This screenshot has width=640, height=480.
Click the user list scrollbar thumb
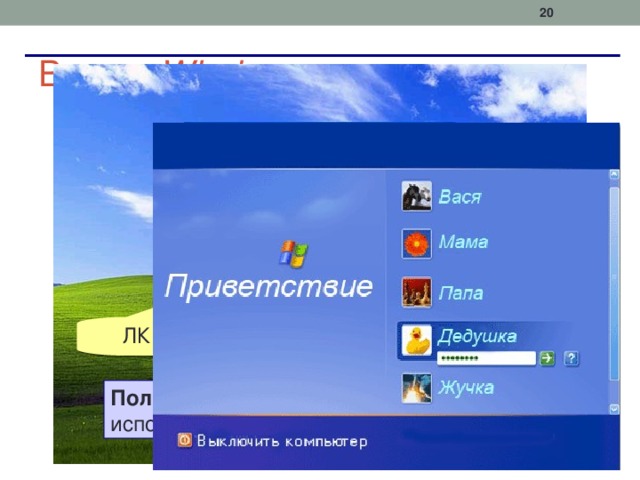click(x=614, y=284)
